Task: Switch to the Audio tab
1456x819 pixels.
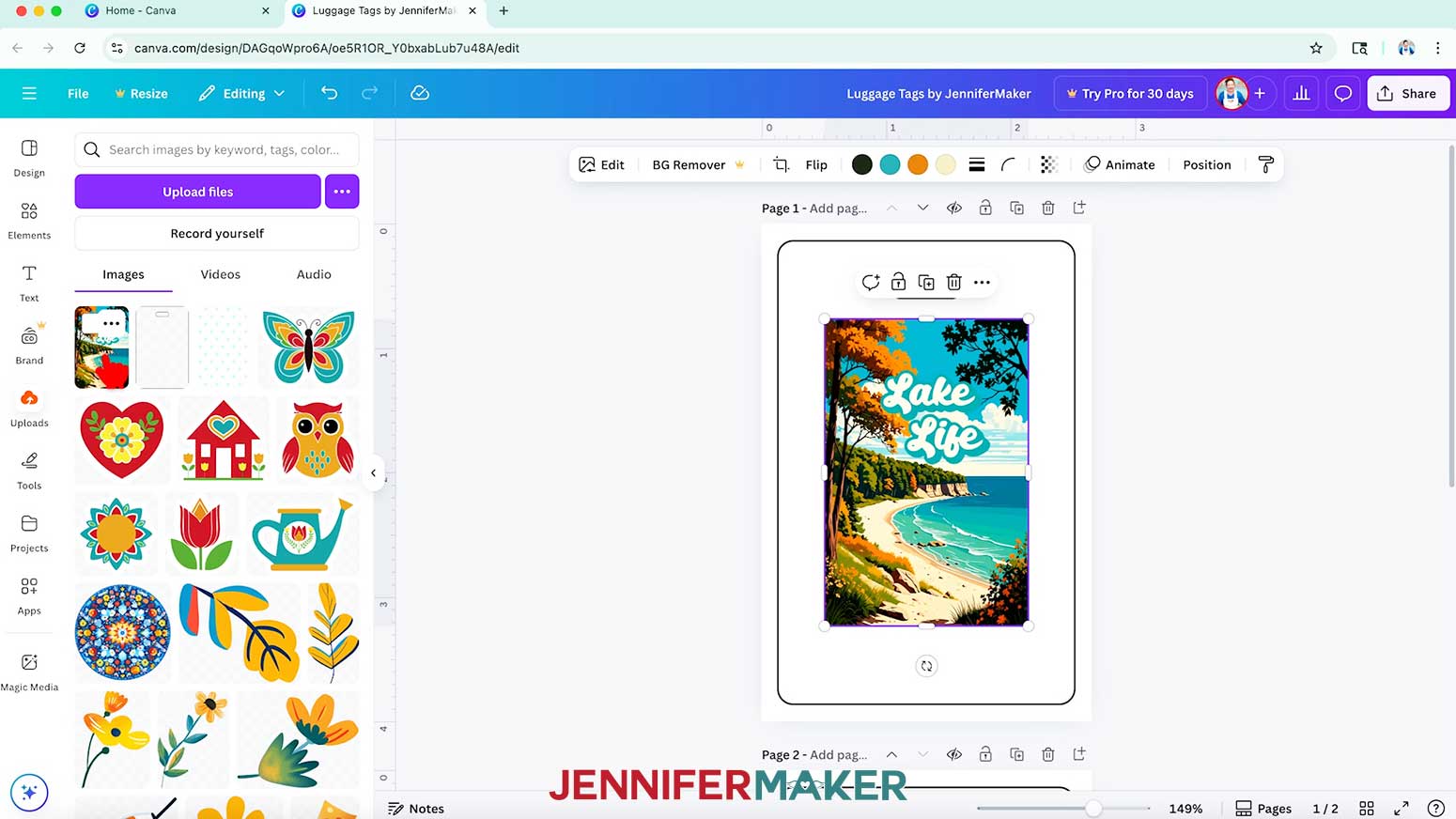Action: (314, 274)
